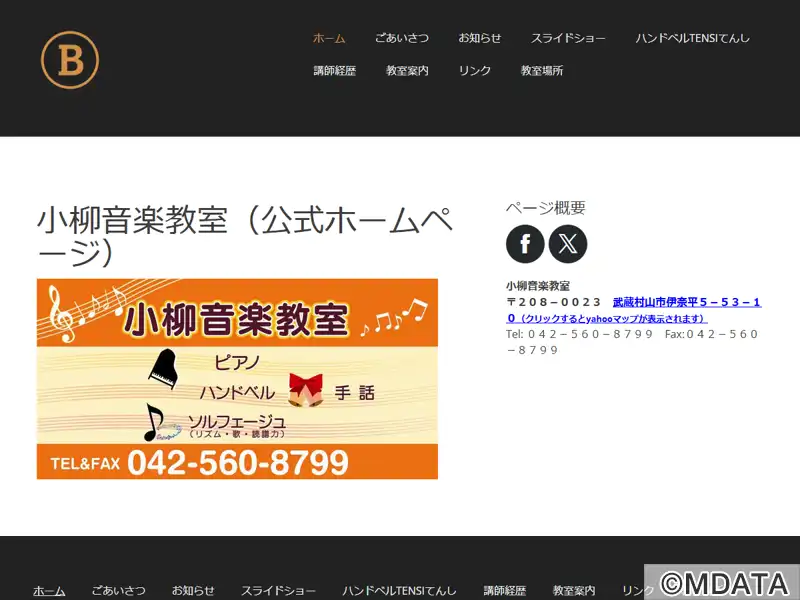The image size is (800, 600).
Task: Click the bold 小柳音楽教室 sidebar name
Action: click(538, 286)
